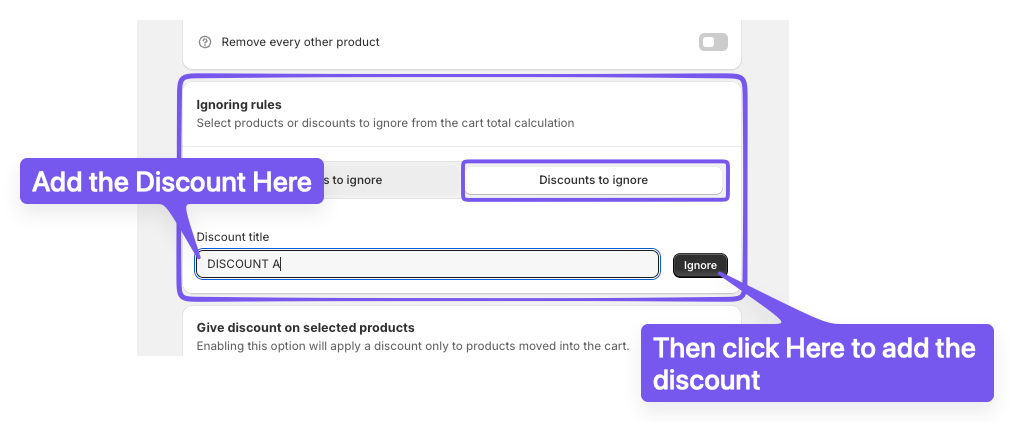Click the Enabling this option description text

click(x=413, y=346)
